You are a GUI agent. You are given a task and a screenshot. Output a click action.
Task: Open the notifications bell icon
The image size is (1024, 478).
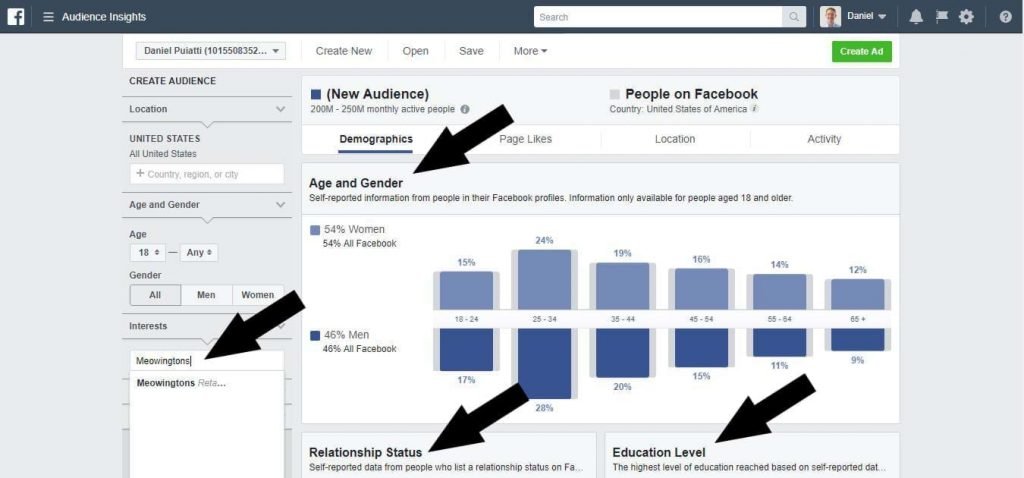(x=916, y=17)
